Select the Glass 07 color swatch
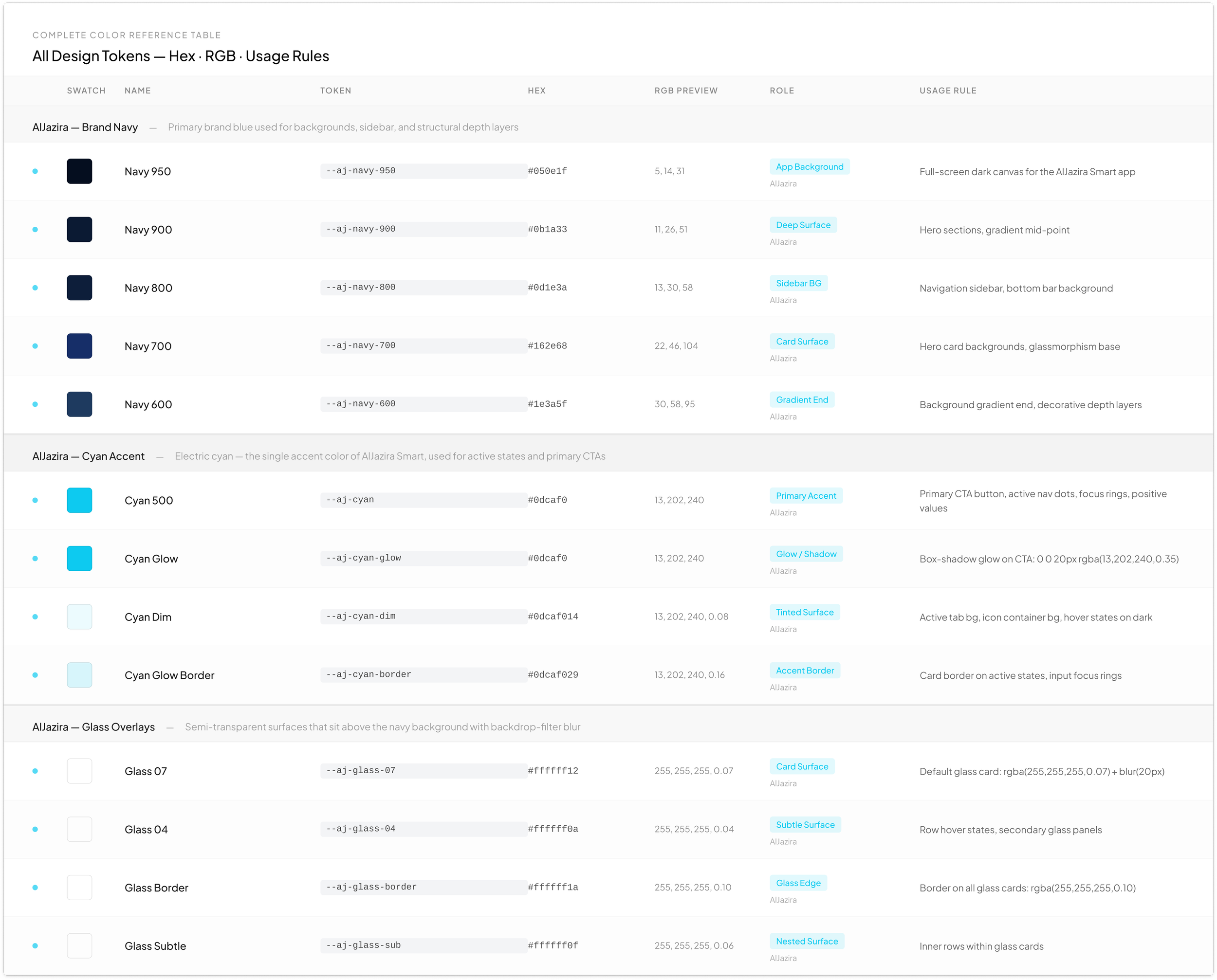The width and height of the screenshot is (1217, 980). (x=80, y=771)
